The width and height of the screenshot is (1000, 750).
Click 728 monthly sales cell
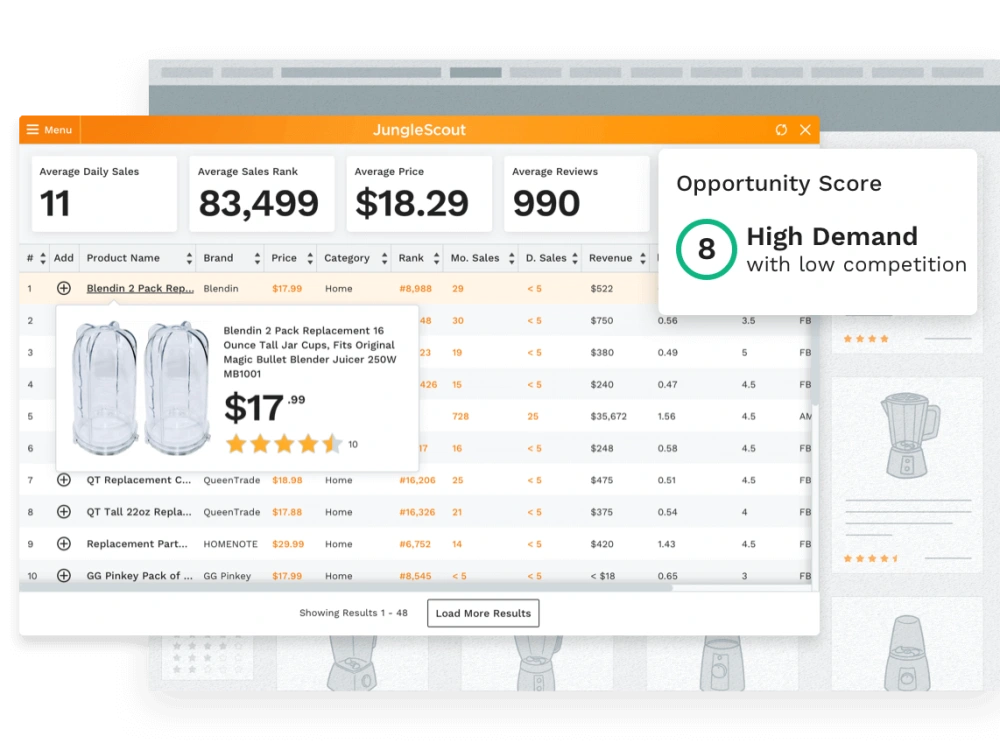point(460,416)
